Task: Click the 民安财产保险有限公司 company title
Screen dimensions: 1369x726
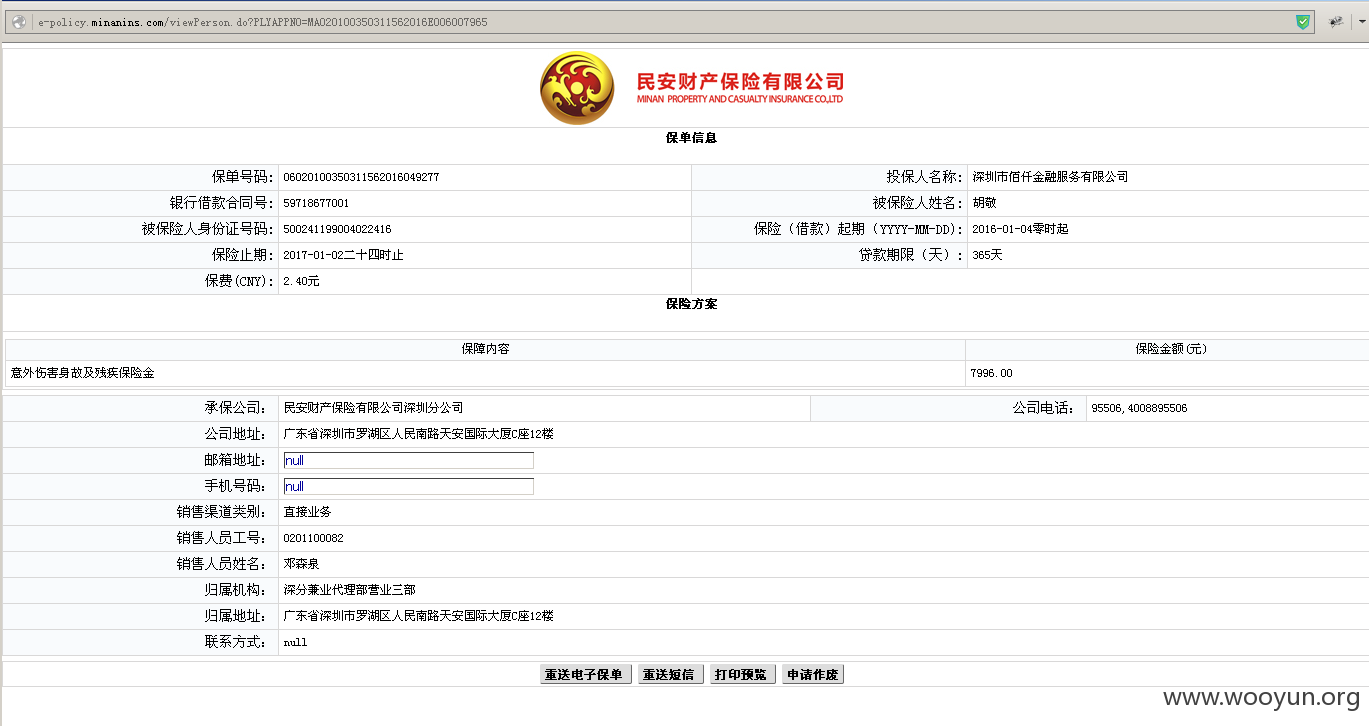Action: click(x=740, y=81)
